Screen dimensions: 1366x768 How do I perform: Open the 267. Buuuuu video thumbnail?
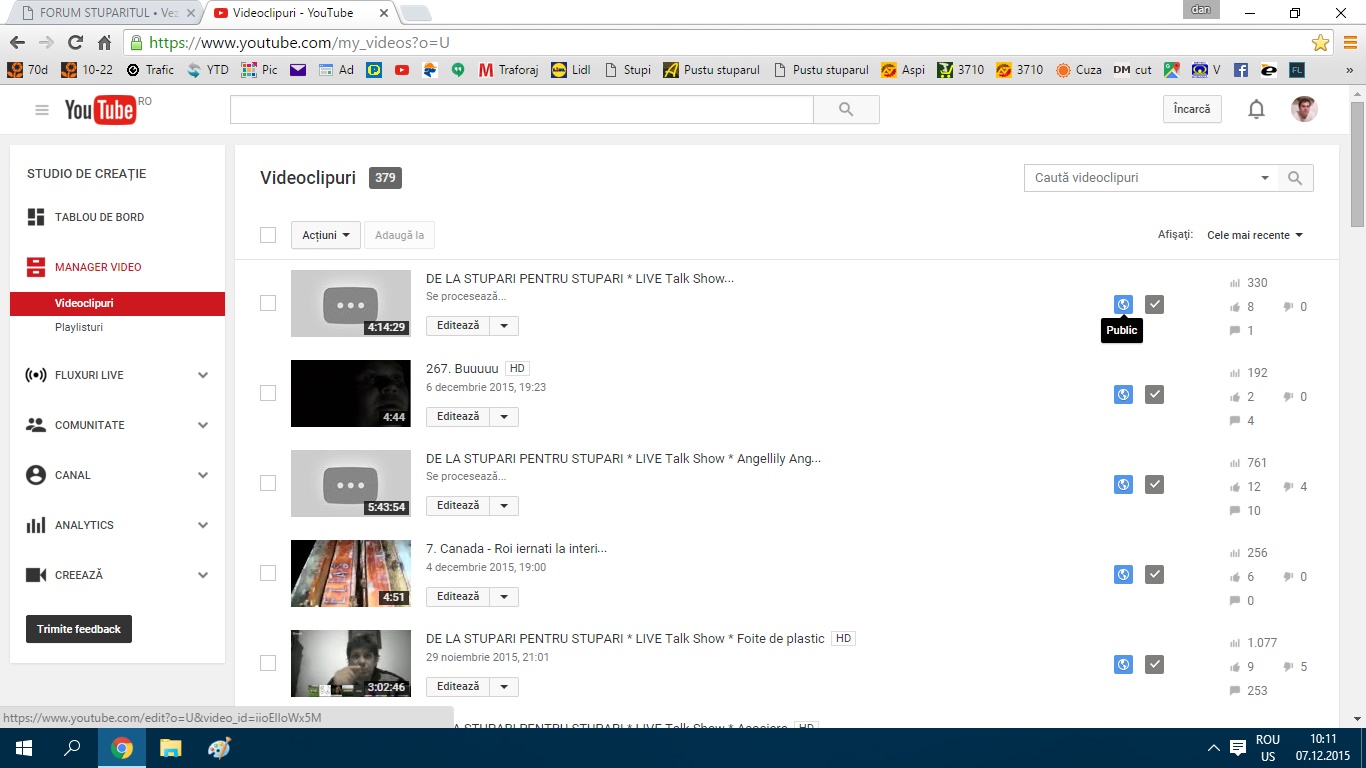[351, 393]
